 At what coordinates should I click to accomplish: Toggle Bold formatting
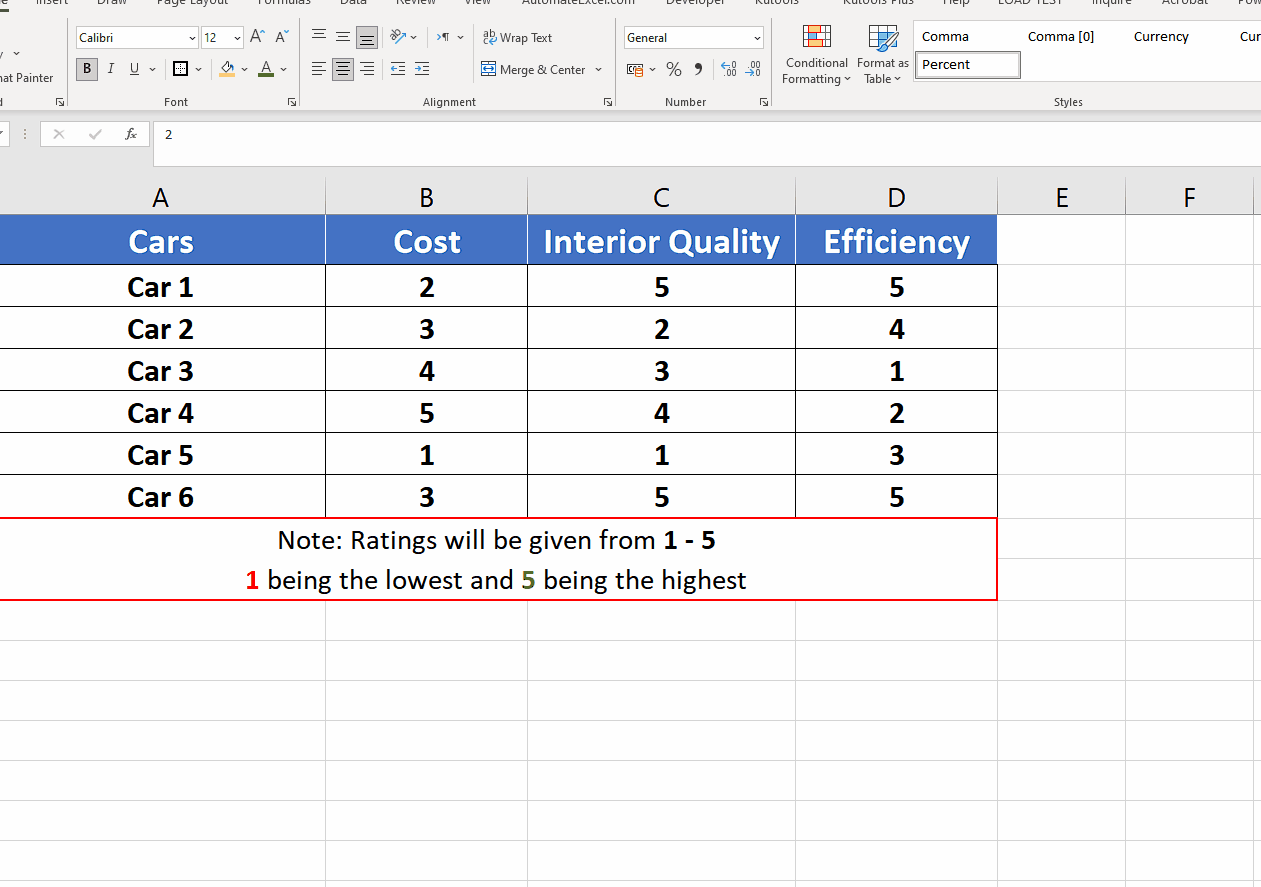(x=87, y=69)
